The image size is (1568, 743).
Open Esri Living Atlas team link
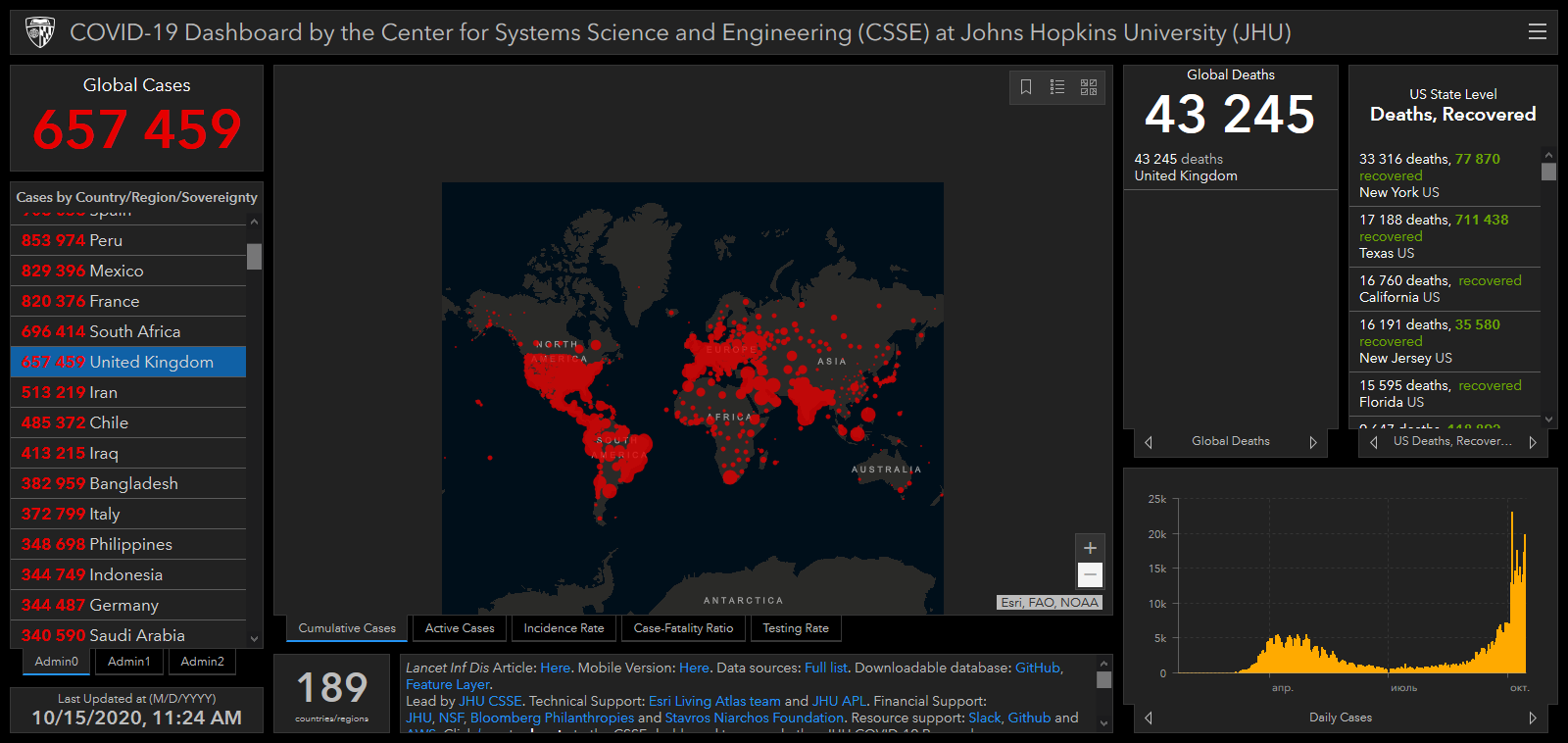pos(714,701)
